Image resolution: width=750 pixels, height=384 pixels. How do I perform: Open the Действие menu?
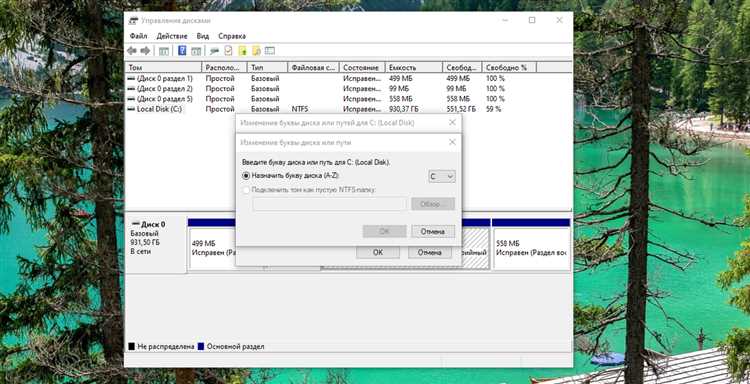coord(172,36)
